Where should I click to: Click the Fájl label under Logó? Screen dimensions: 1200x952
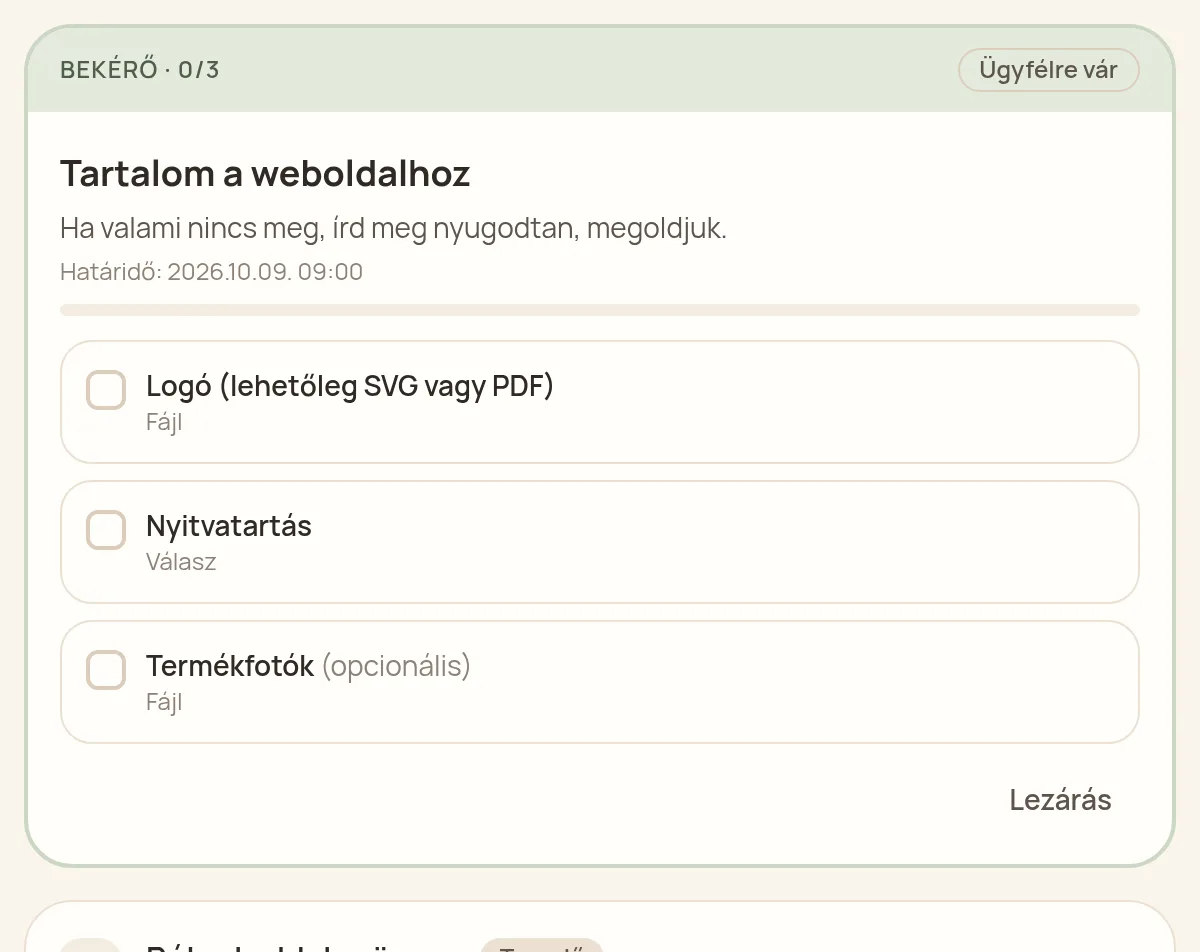point(164,422)
